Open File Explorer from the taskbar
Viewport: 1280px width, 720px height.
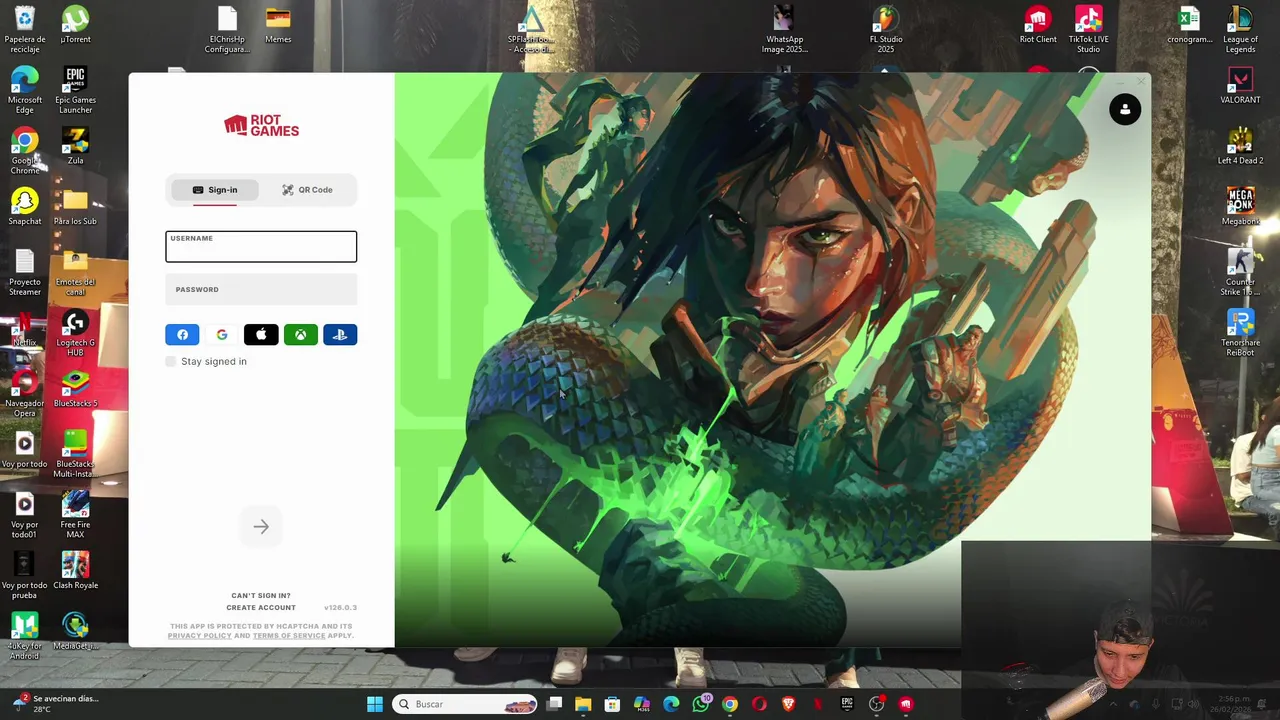583,704
